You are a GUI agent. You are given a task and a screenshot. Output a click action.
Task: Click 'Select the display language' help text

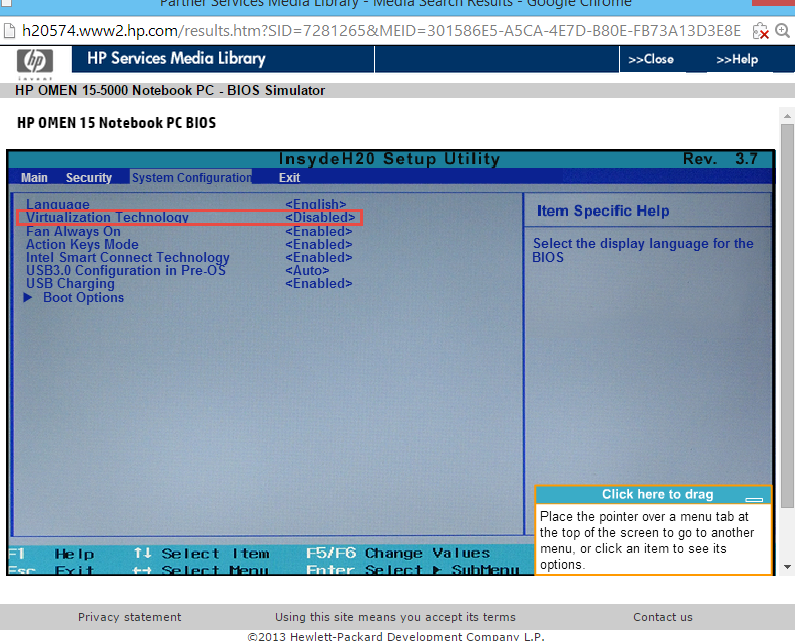643,250
